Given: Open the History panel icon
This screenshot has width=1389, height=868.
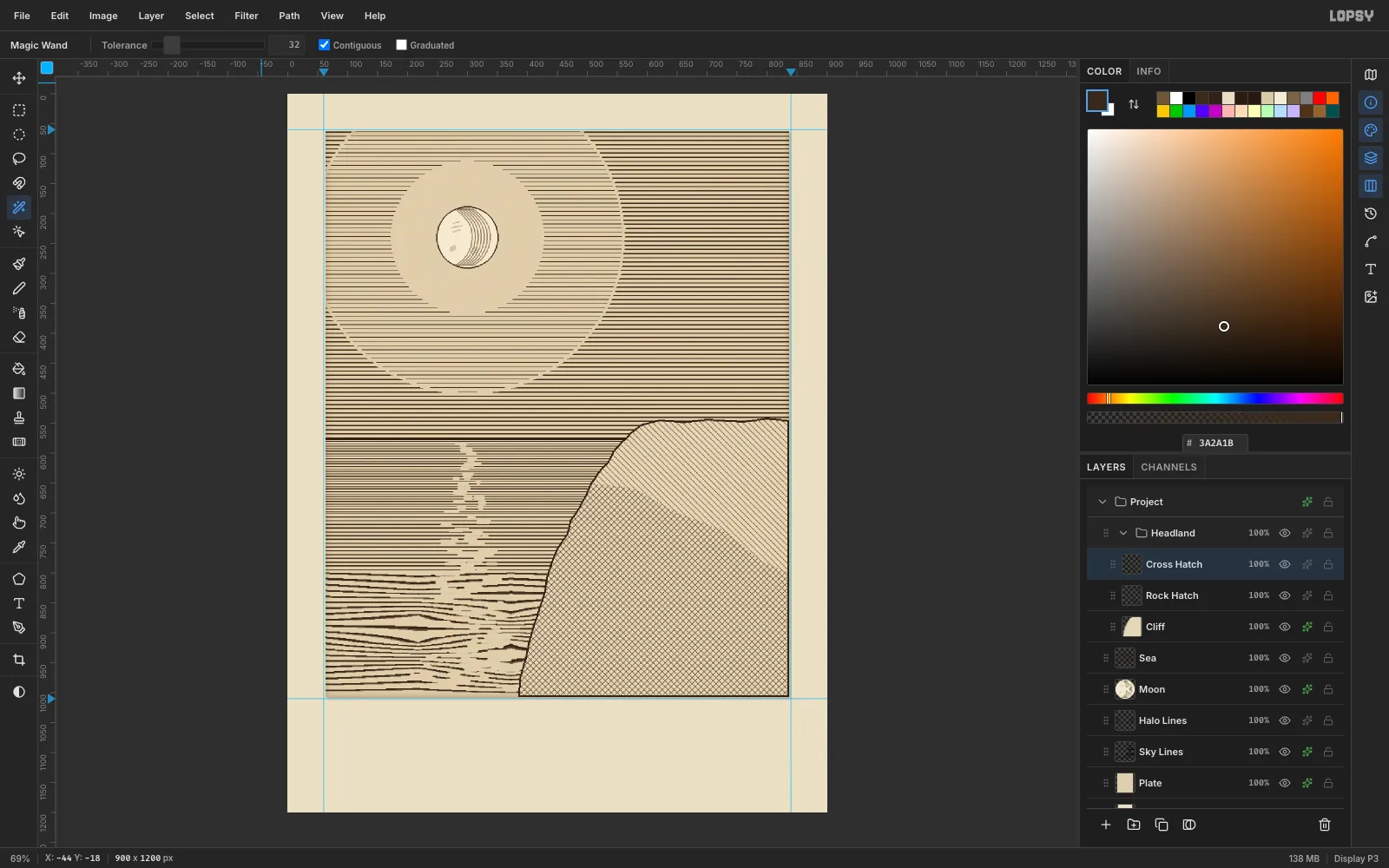Looking at the screenshot, I should (x=1371, y=214).
